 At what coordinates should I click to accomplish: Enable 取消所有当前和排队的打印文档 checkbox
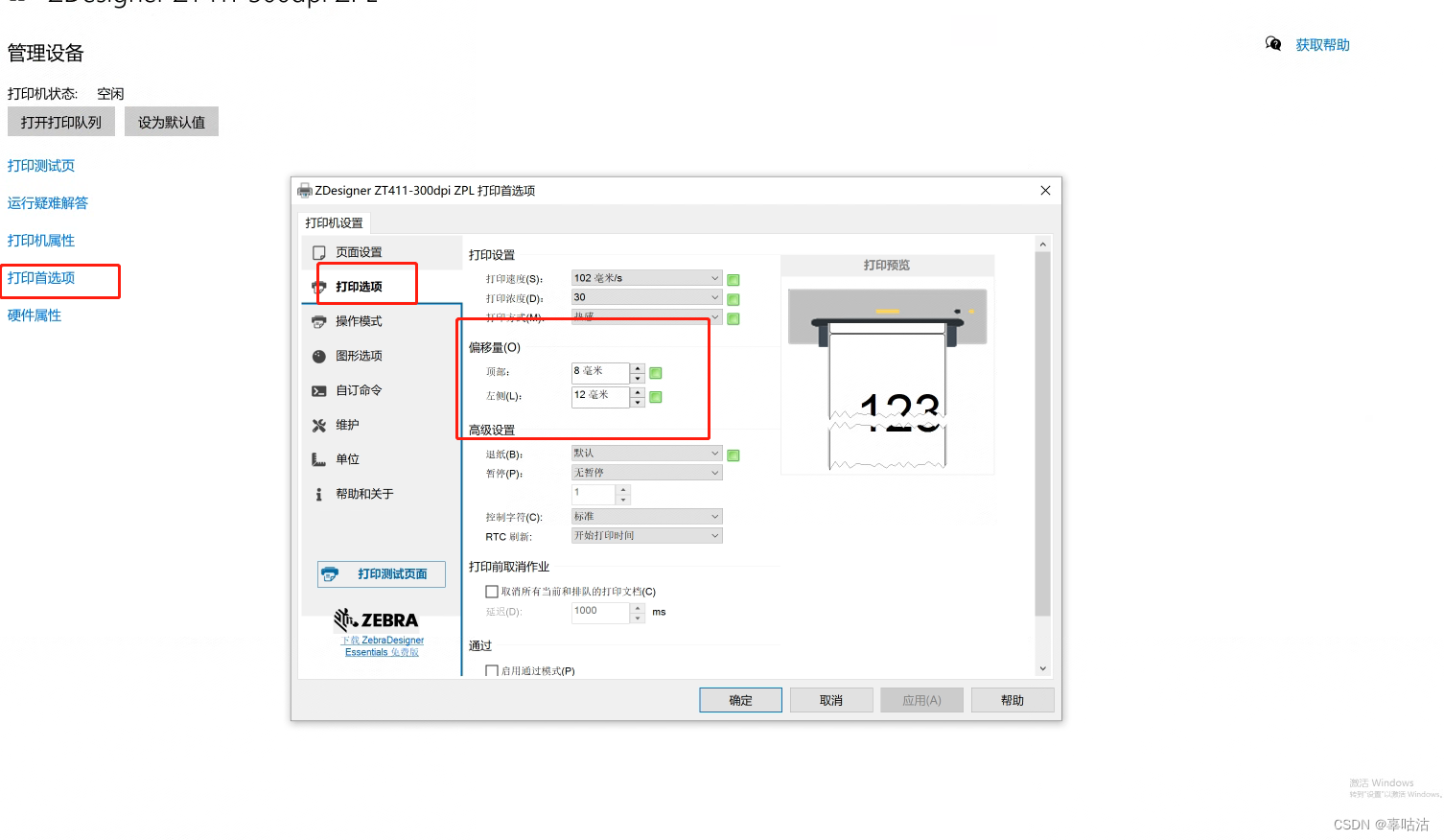(x=492, y=592)
